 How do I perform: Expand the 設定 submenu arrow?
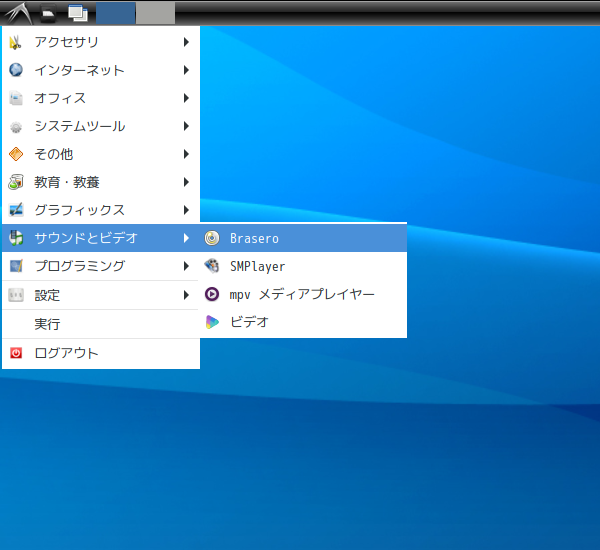(x=186, y=295)
